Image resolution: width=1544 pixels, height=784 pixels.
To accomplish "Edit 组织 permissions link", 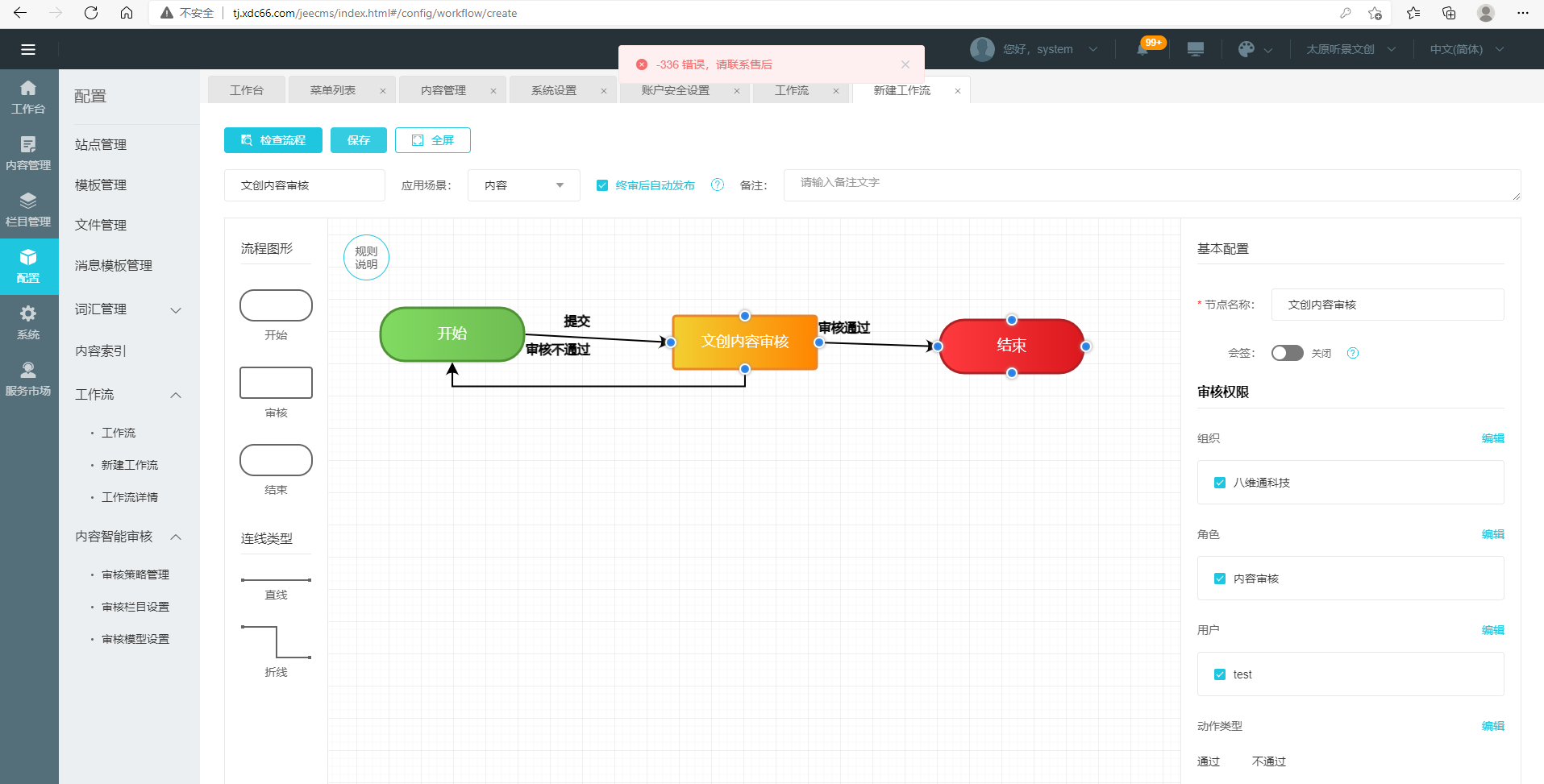I will (x=1493, y=438).
